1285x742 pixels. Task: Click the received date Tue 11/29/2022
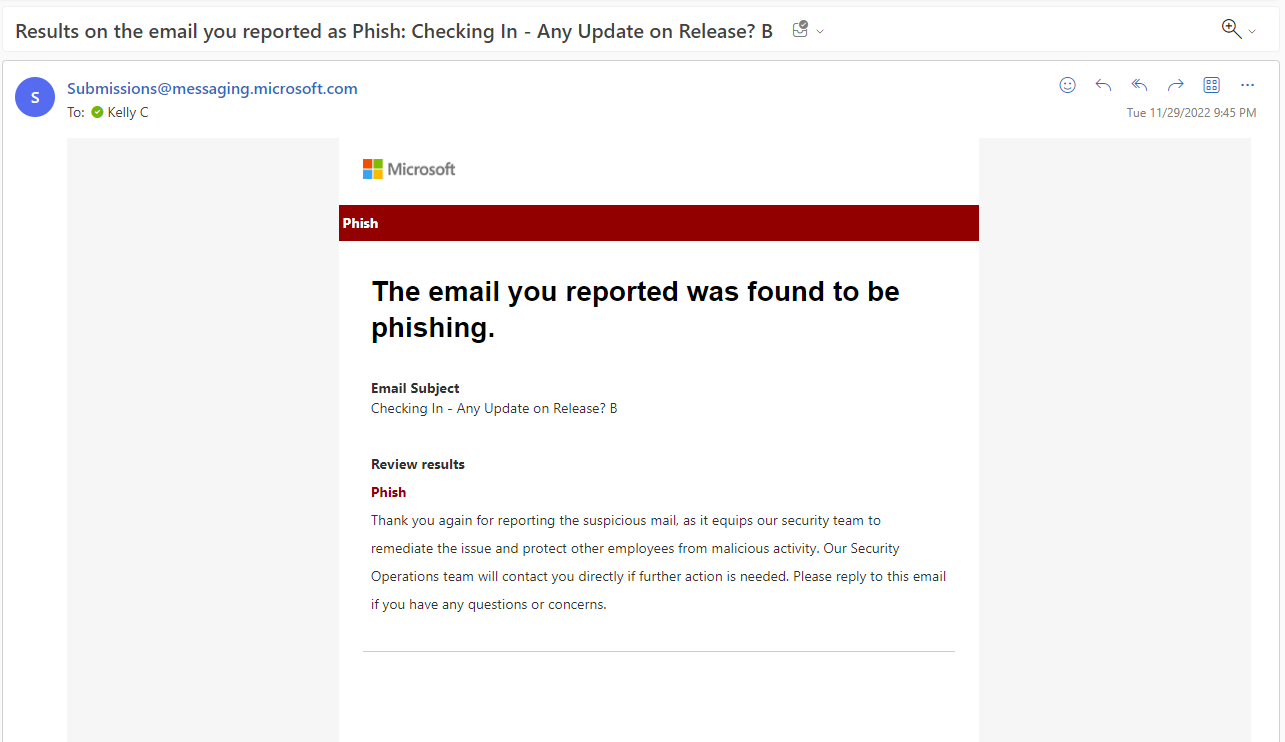click(x=1191, y=113)
